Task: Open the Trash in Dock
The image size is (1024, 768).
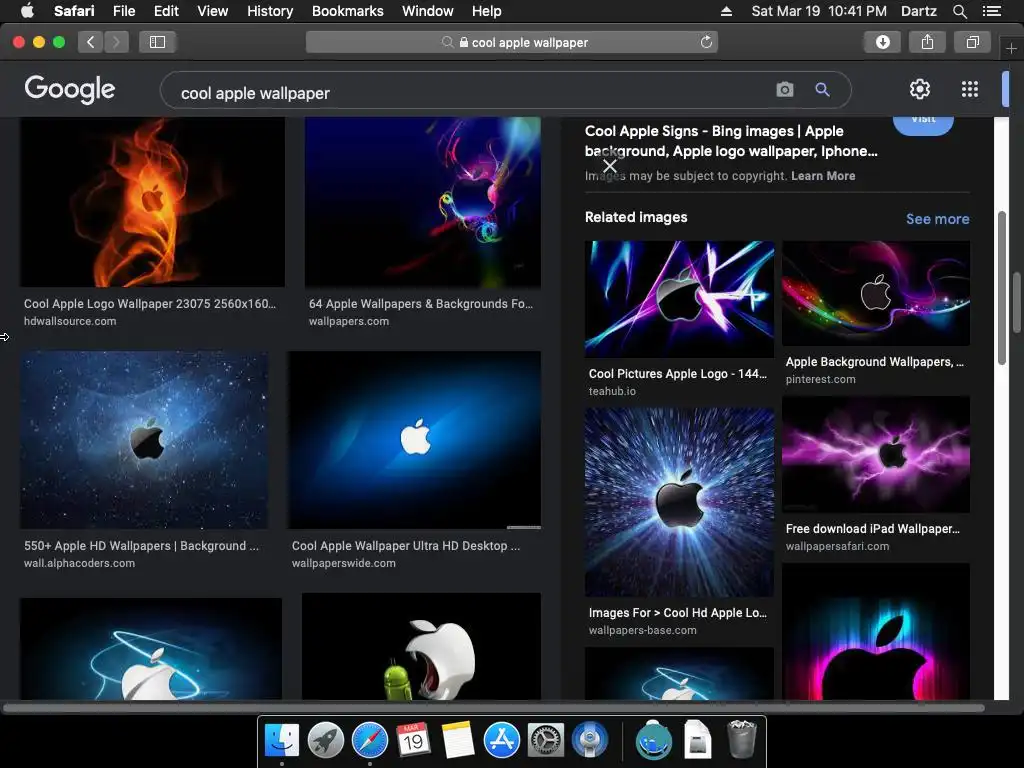Action: [x=741, y=739]
